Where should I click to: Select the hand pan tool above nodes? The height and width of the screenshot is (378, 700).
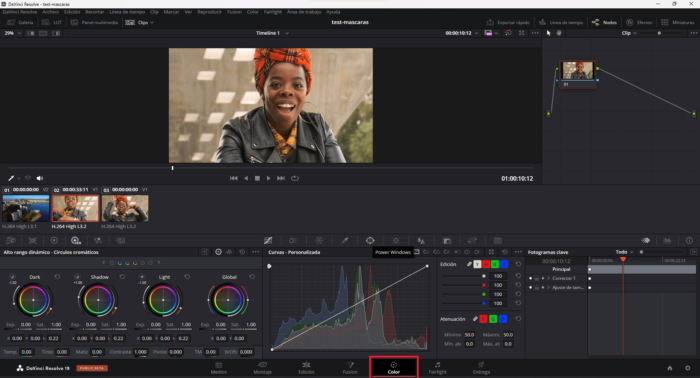[x=559, y=33]
